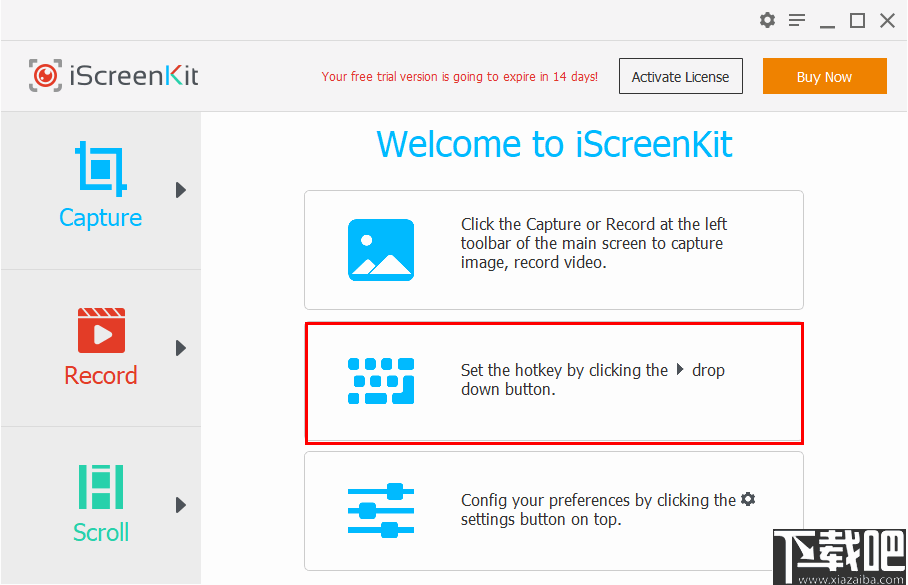Open the hamburger menu icon in title bar
This screenshot has width=908, height=585.
pos(797,20)
